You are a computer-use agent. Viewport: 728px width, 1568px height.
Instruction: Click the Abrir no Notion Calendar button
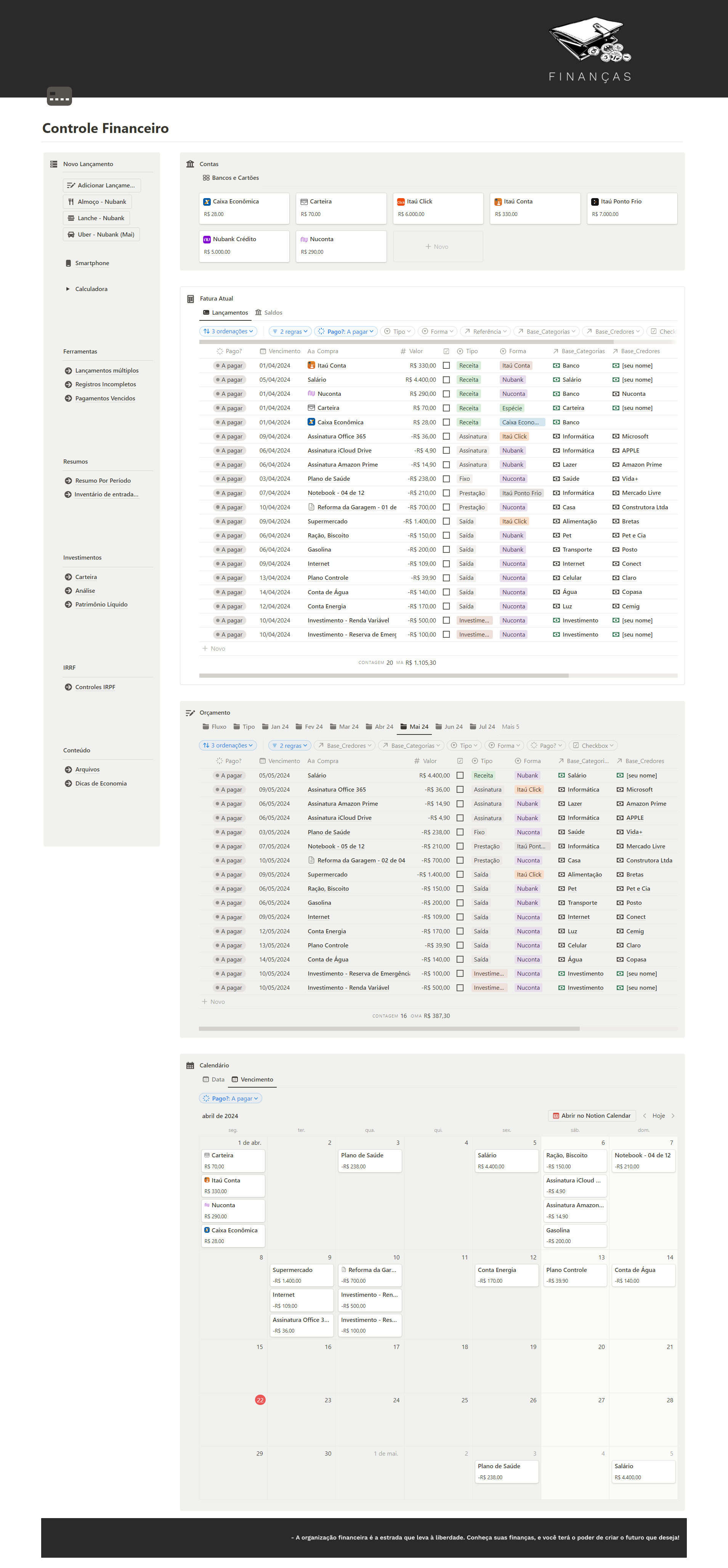[x=592, y=1116]
